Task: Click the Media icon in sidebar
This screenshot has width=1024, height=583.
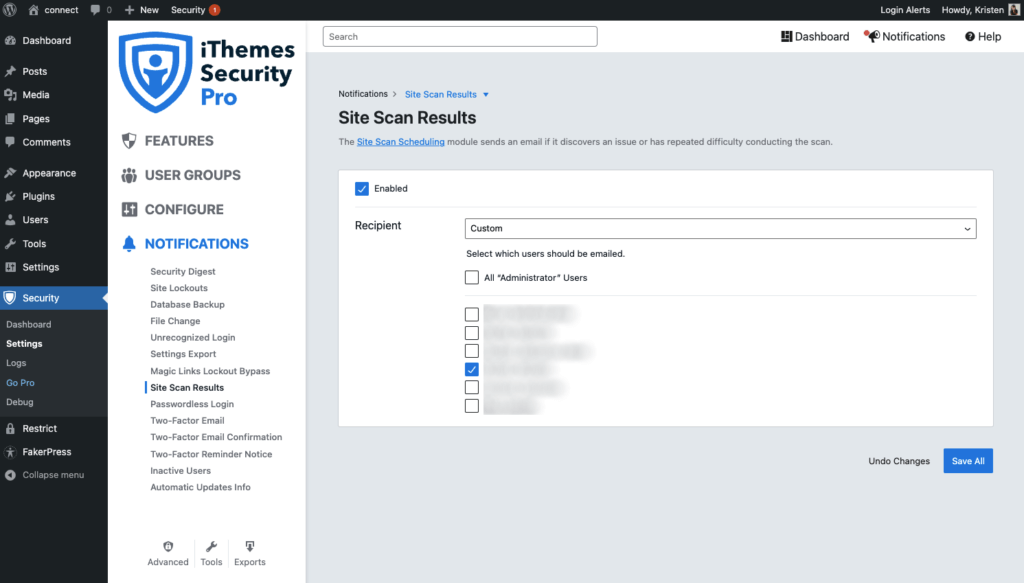Action: tap(10, 95)
